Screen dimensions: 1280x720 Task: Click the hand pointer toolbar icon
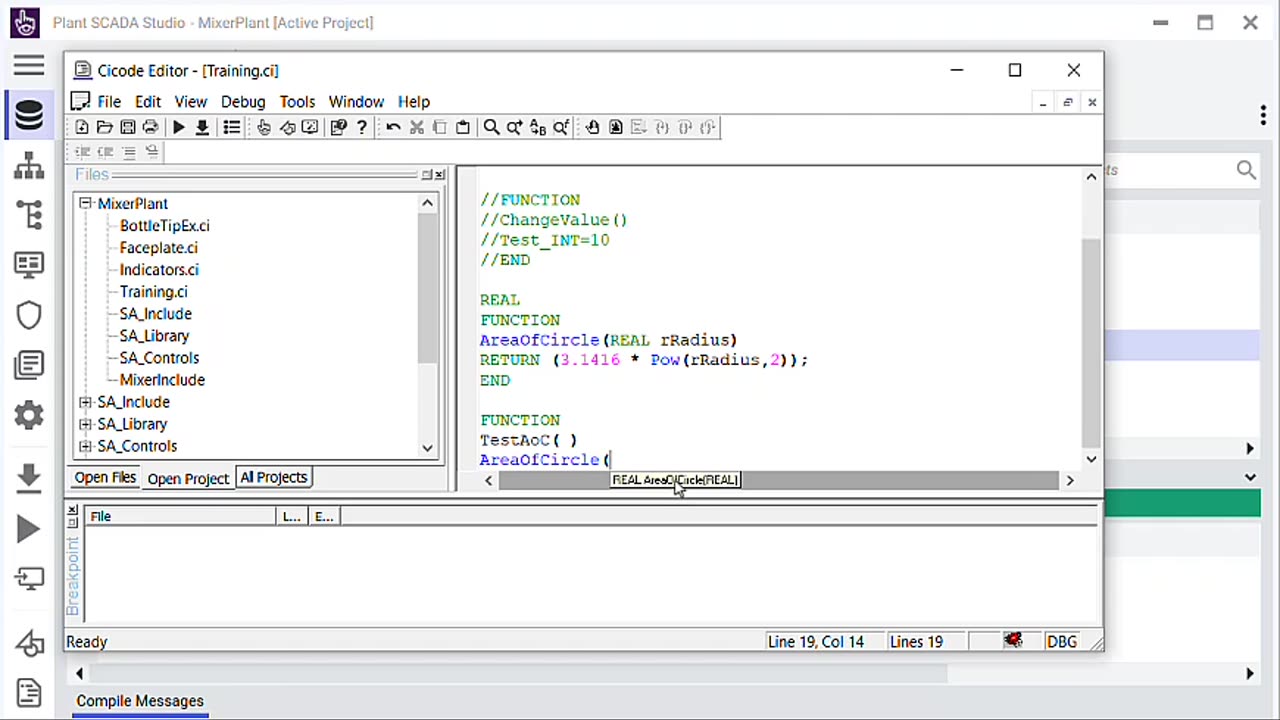pos(264,127)
